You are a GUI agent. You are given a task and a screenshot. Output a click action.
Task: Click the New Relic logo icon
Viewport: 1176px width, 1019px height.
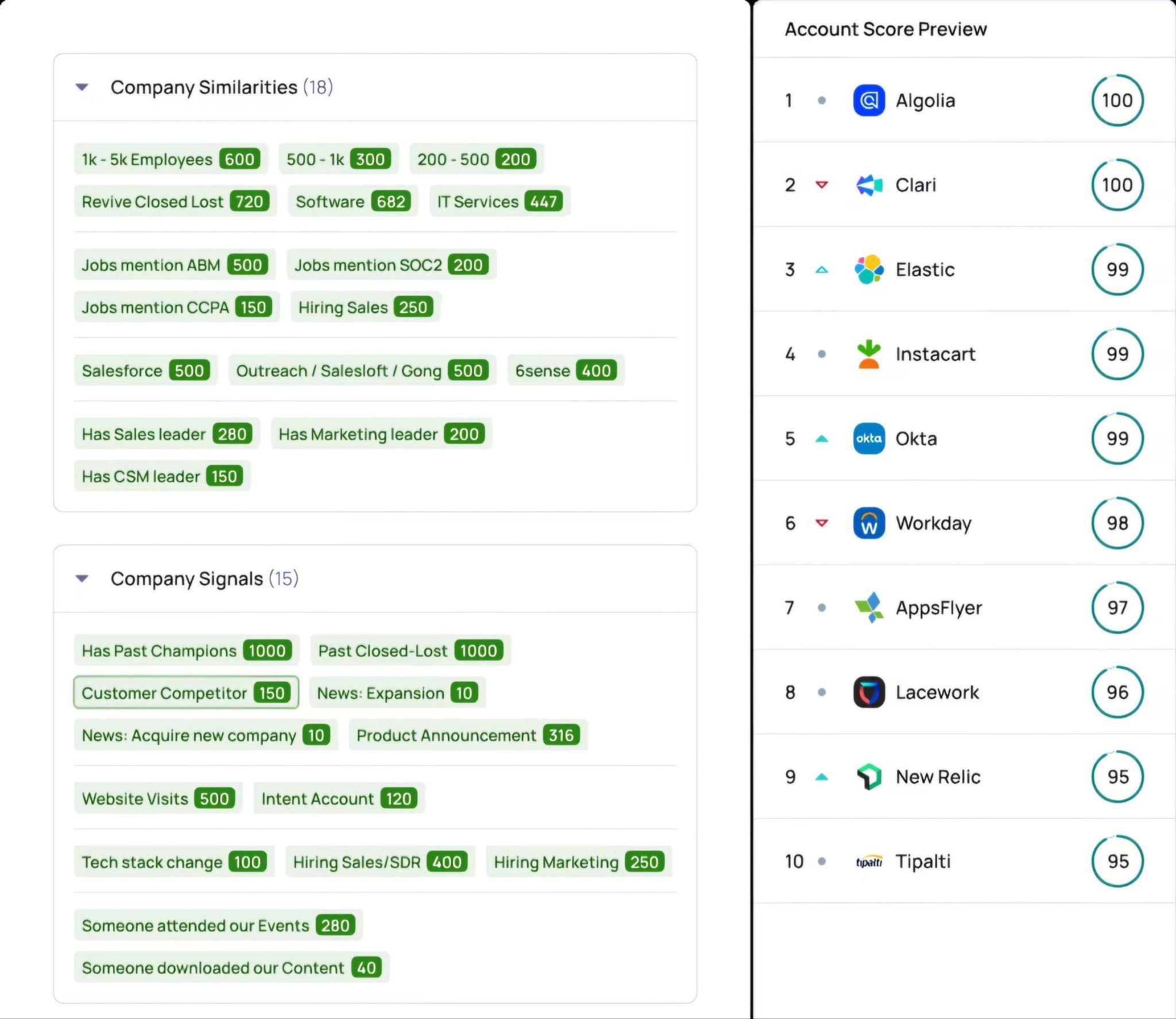pos(869,777)
